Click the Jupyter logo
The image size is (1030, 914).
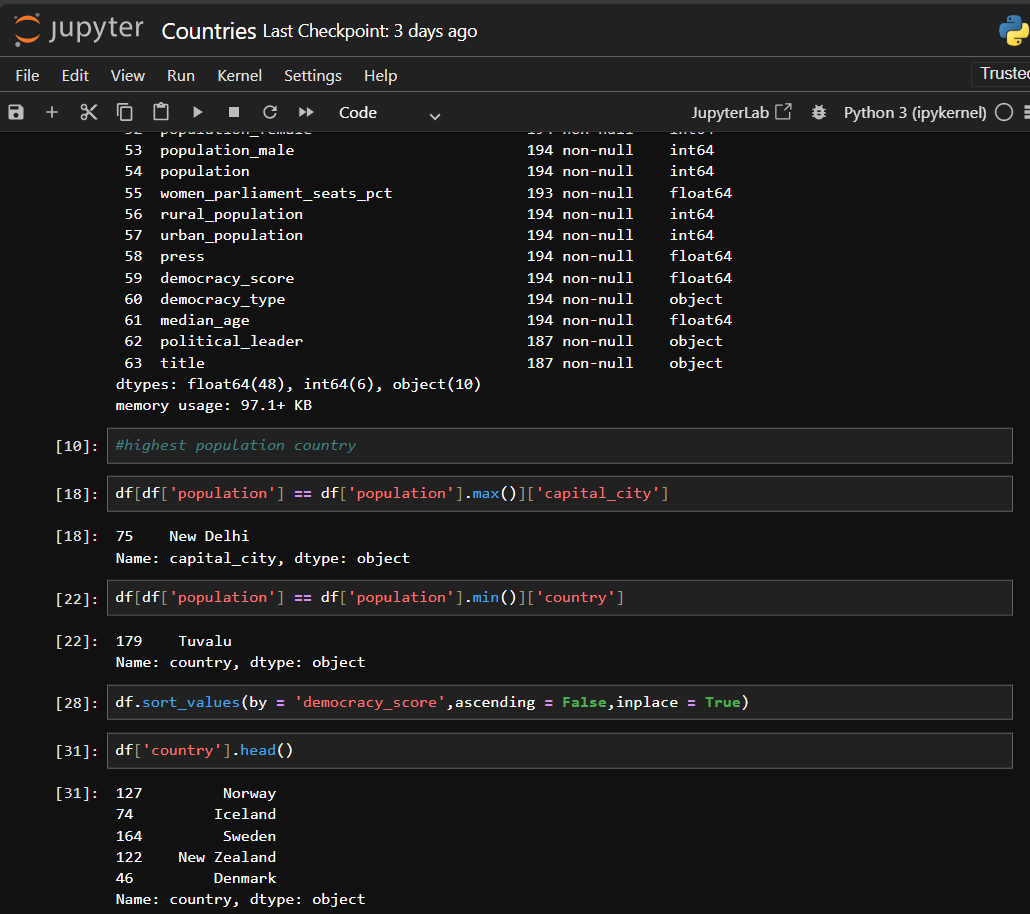(78, 30)
